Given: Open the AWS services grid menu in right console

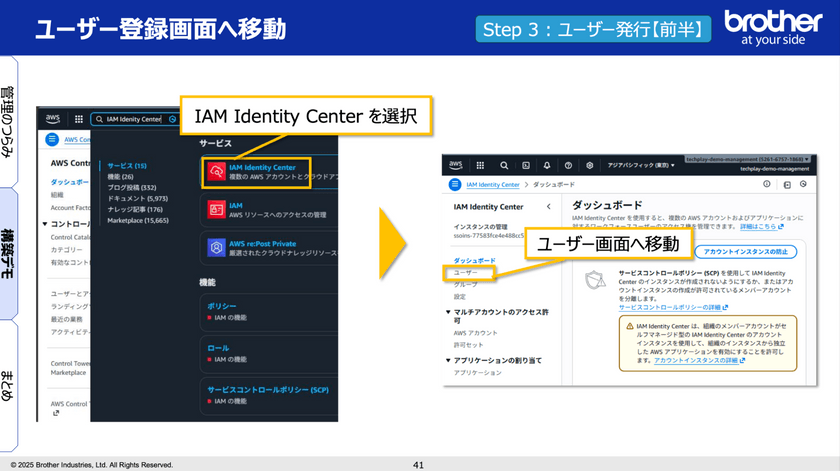Looking at the screenshot, I should point(479,165).
